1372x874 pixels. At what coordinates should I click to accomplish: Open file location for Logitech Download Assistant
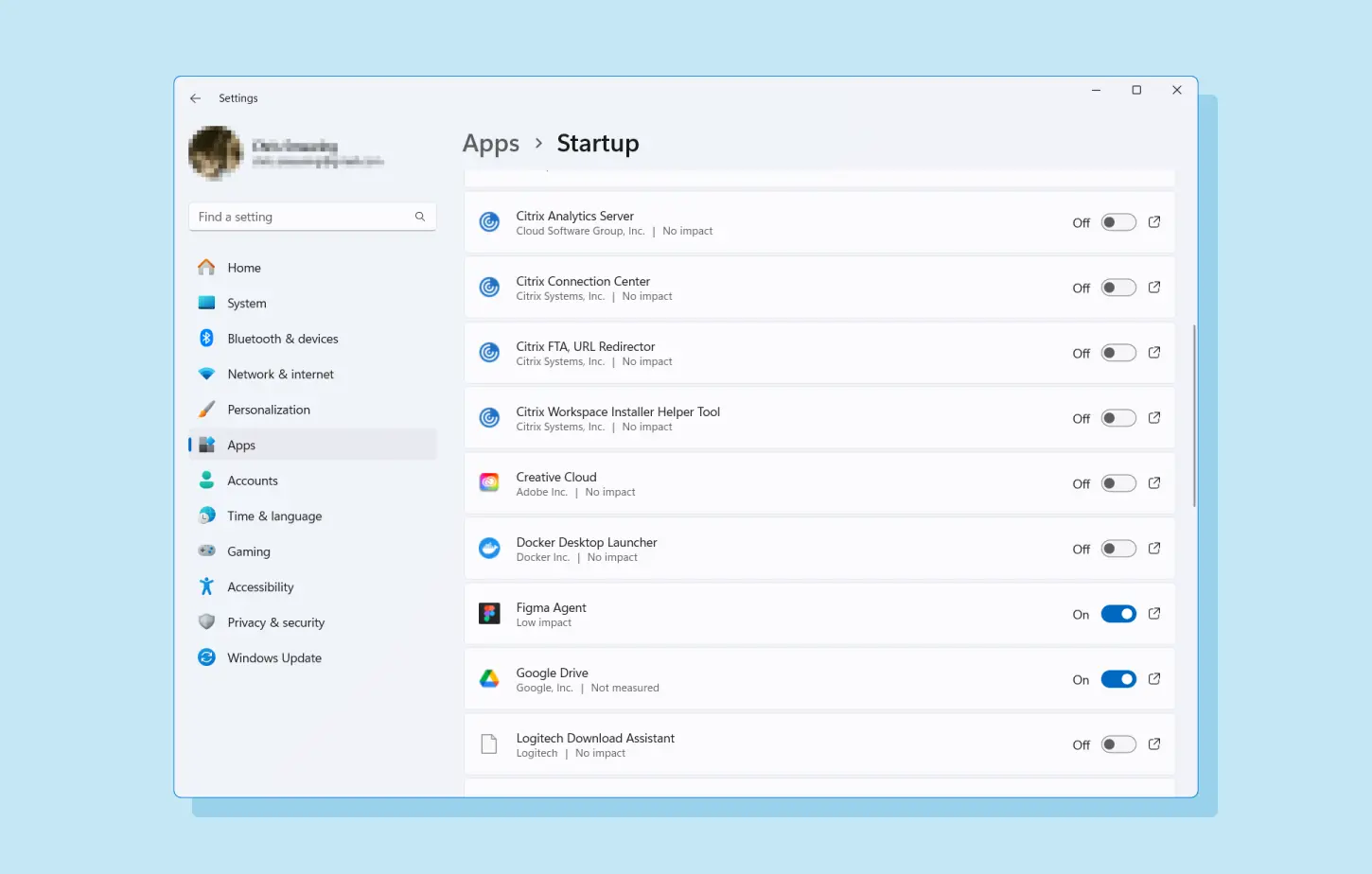point(1154,743)
